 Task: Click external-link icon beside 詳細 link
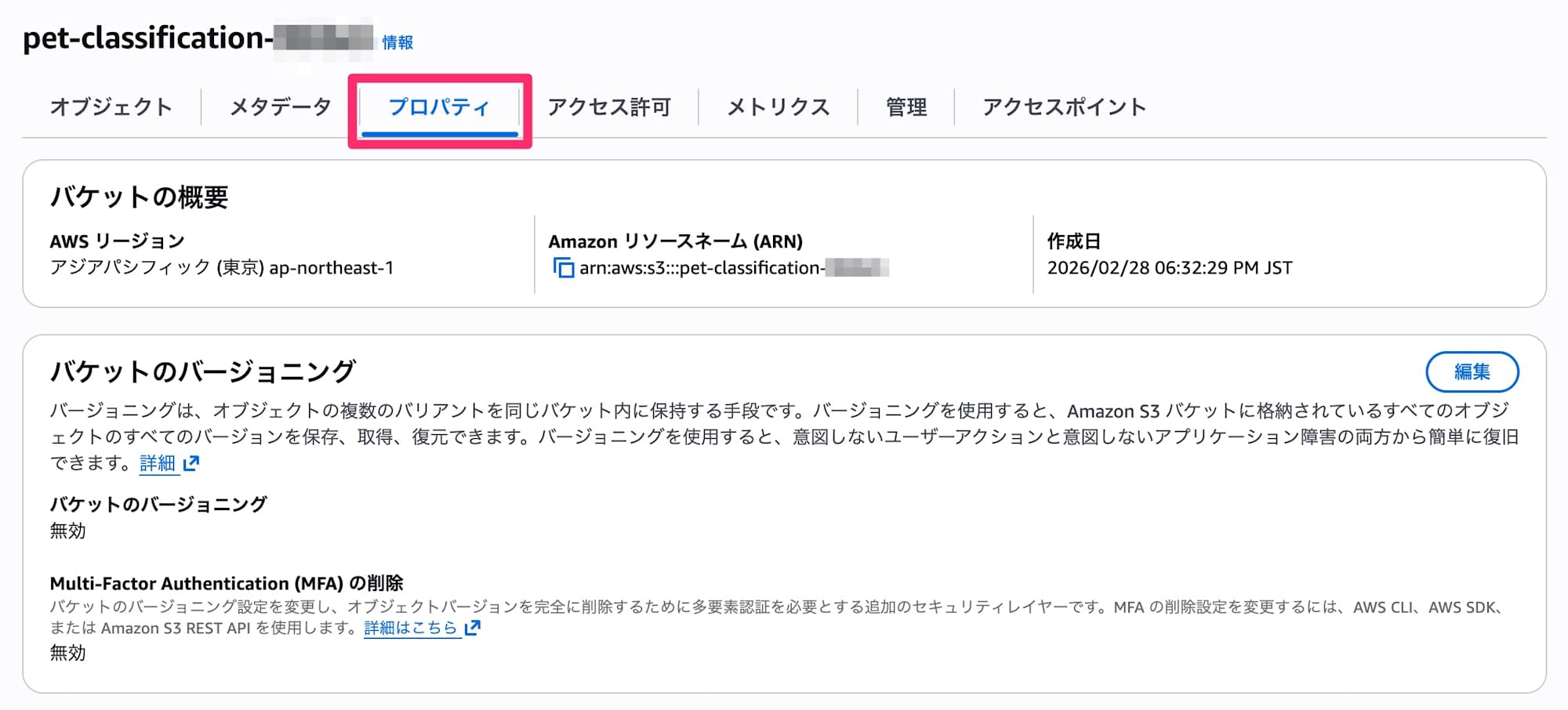tap(191, 463)
